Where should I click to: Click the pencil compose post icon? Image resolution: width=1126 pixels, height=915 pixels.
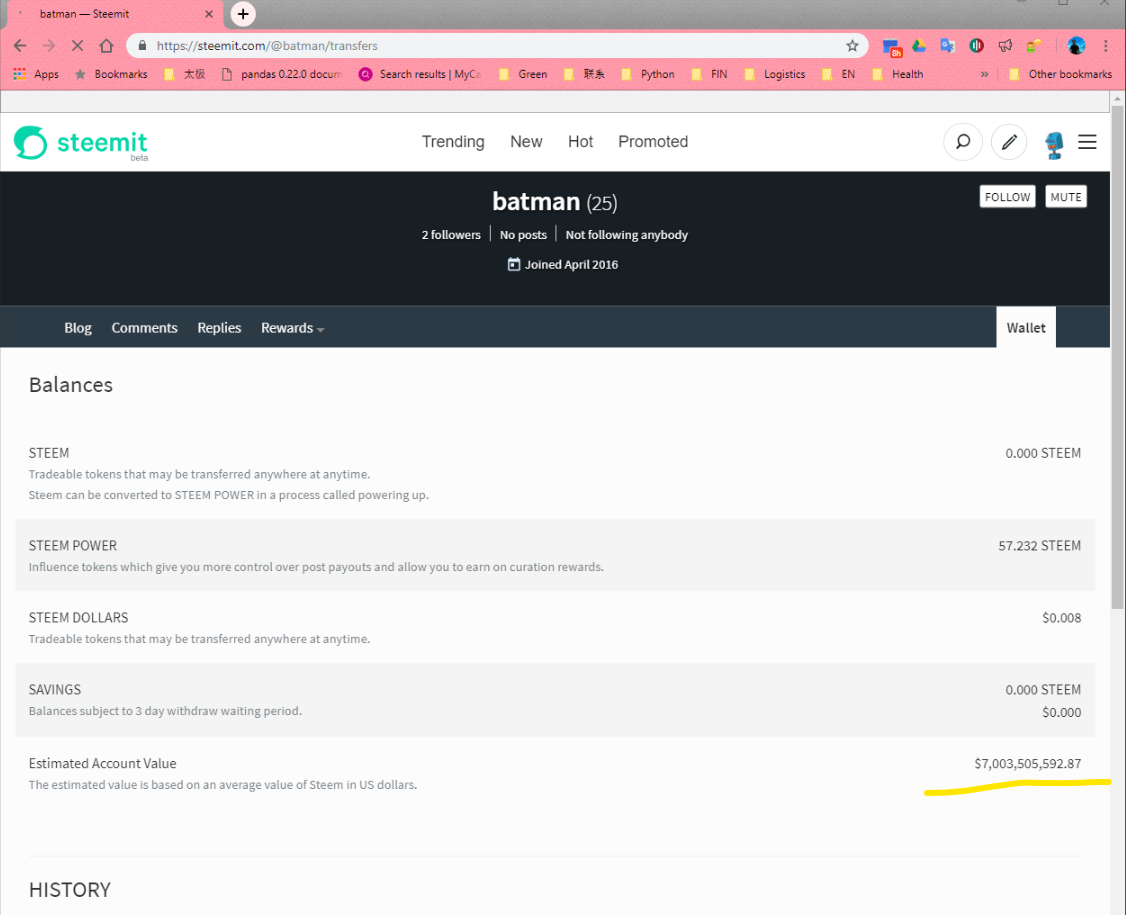pos(1009,142)
